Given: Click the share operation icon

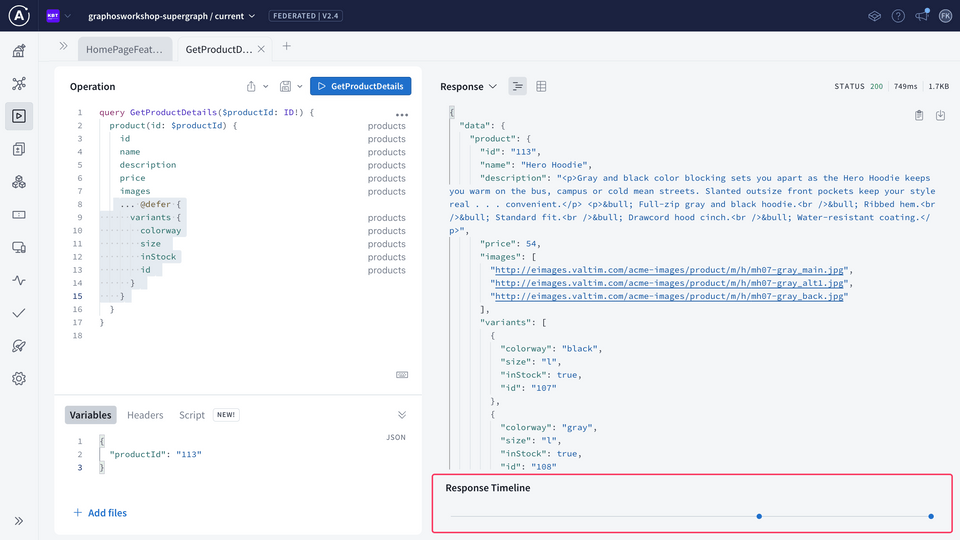Looking at the screenshot, I should point(251,86).
